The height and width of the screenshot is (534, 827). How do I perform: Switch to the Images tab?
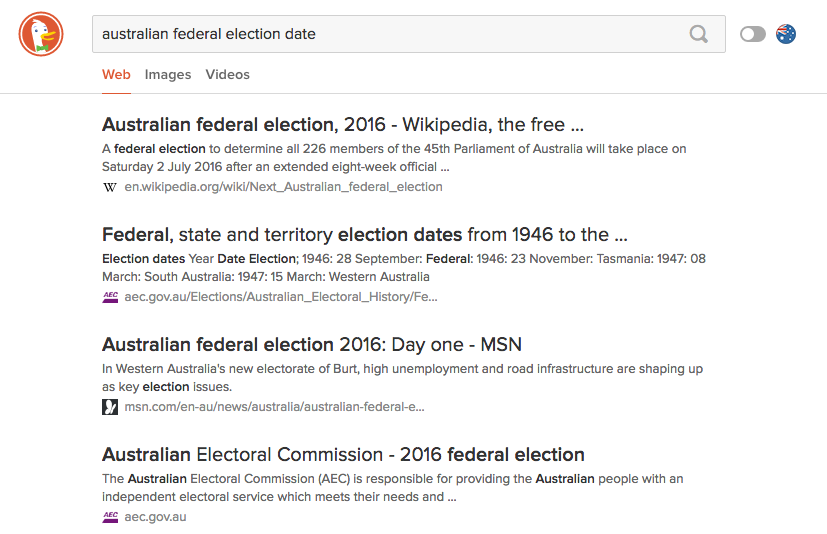pyautogui.click(x=168, y=74)
